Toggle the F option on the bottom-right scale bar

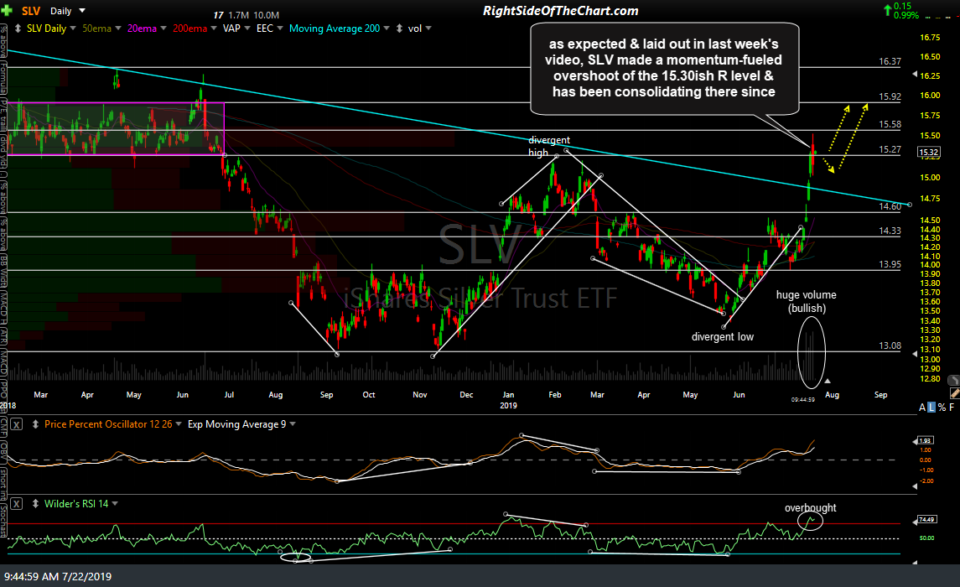[x=953, y=407]
